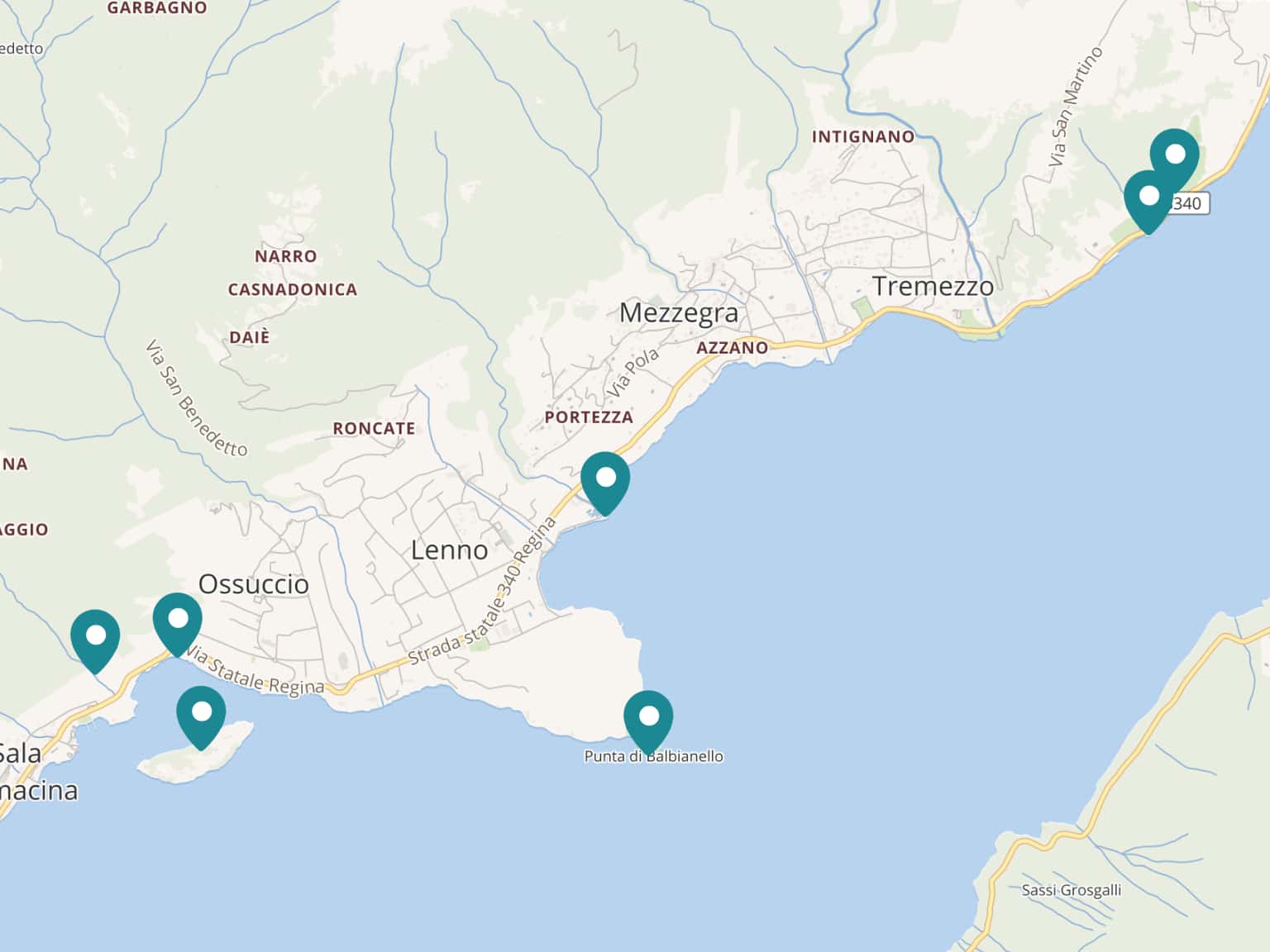Click the CASNADONICA hamlet label
The image size is (1270, 952).
[293, 290]
